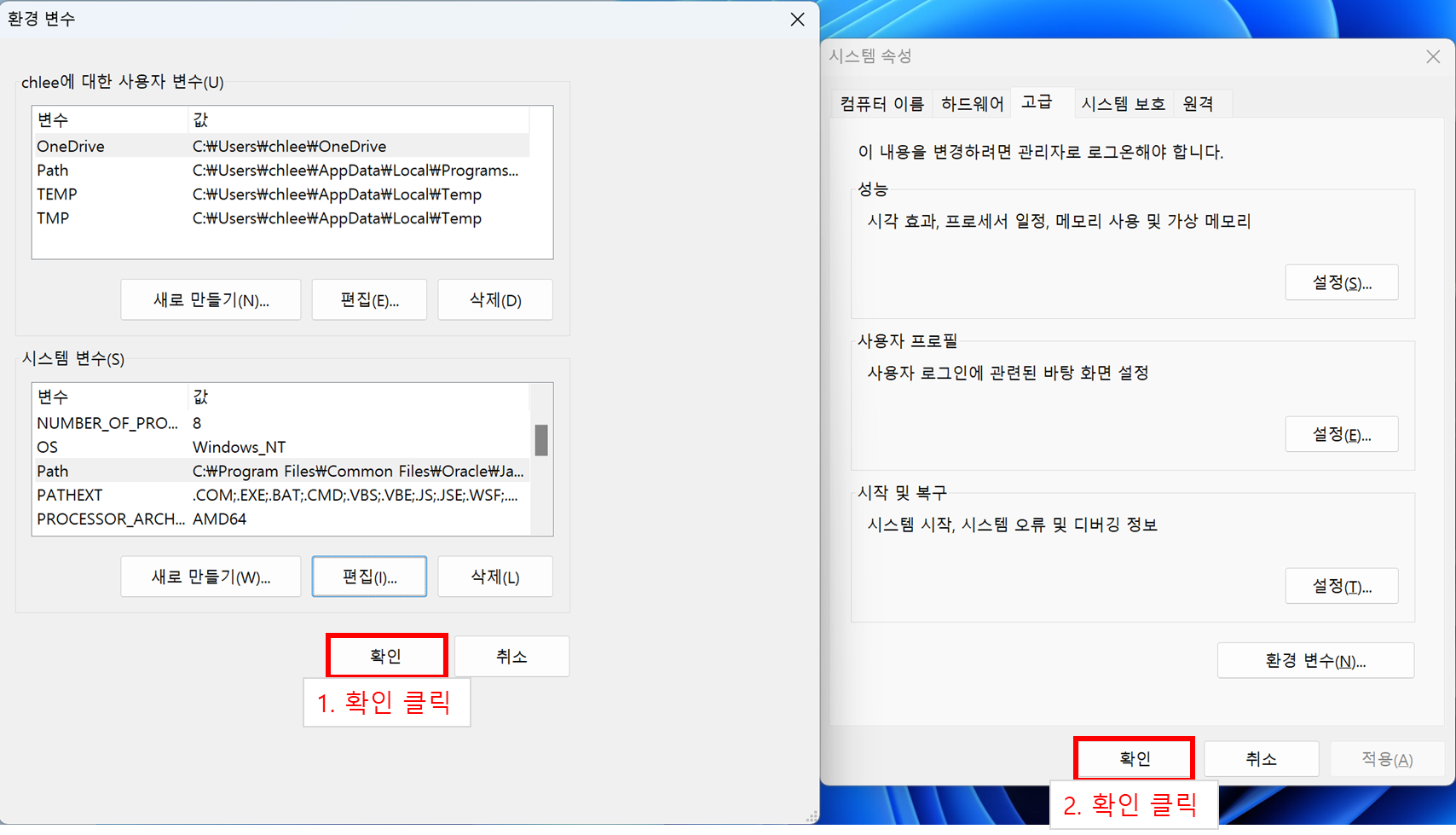Select TEMP user variable row
The height and width of the screenshot is (835, 1456).
click(281, 194)
